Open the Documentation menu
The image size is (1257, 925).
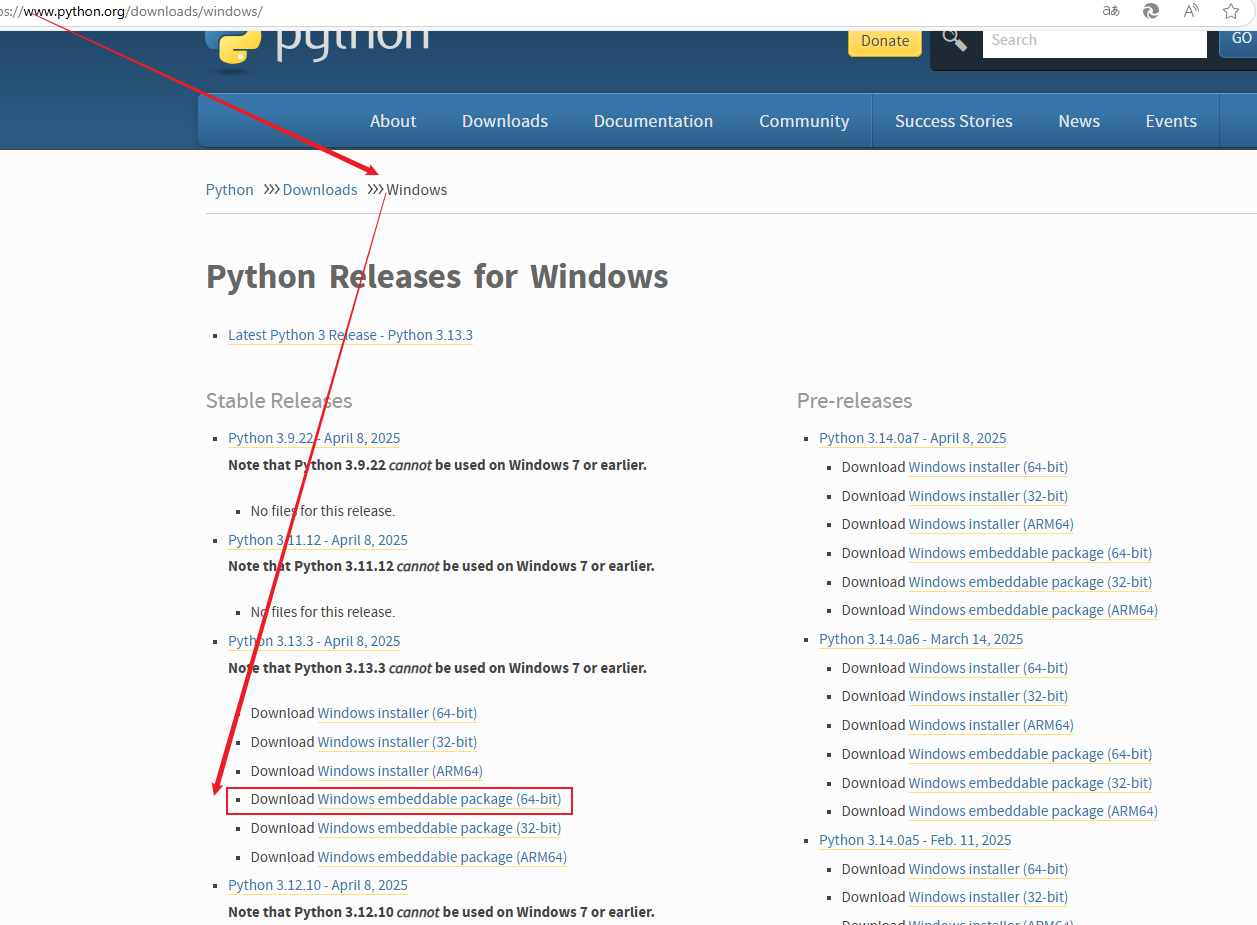(653, 121)
